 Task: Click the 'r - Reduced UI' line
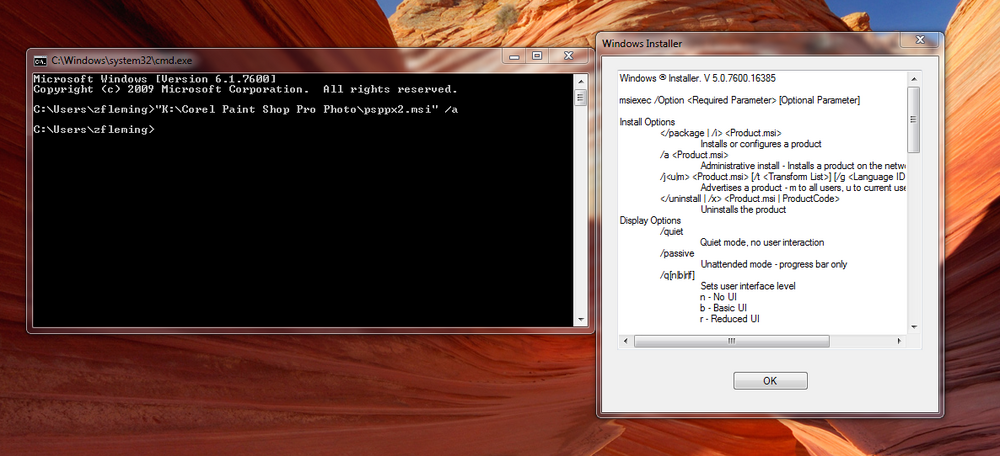(730, 319)
